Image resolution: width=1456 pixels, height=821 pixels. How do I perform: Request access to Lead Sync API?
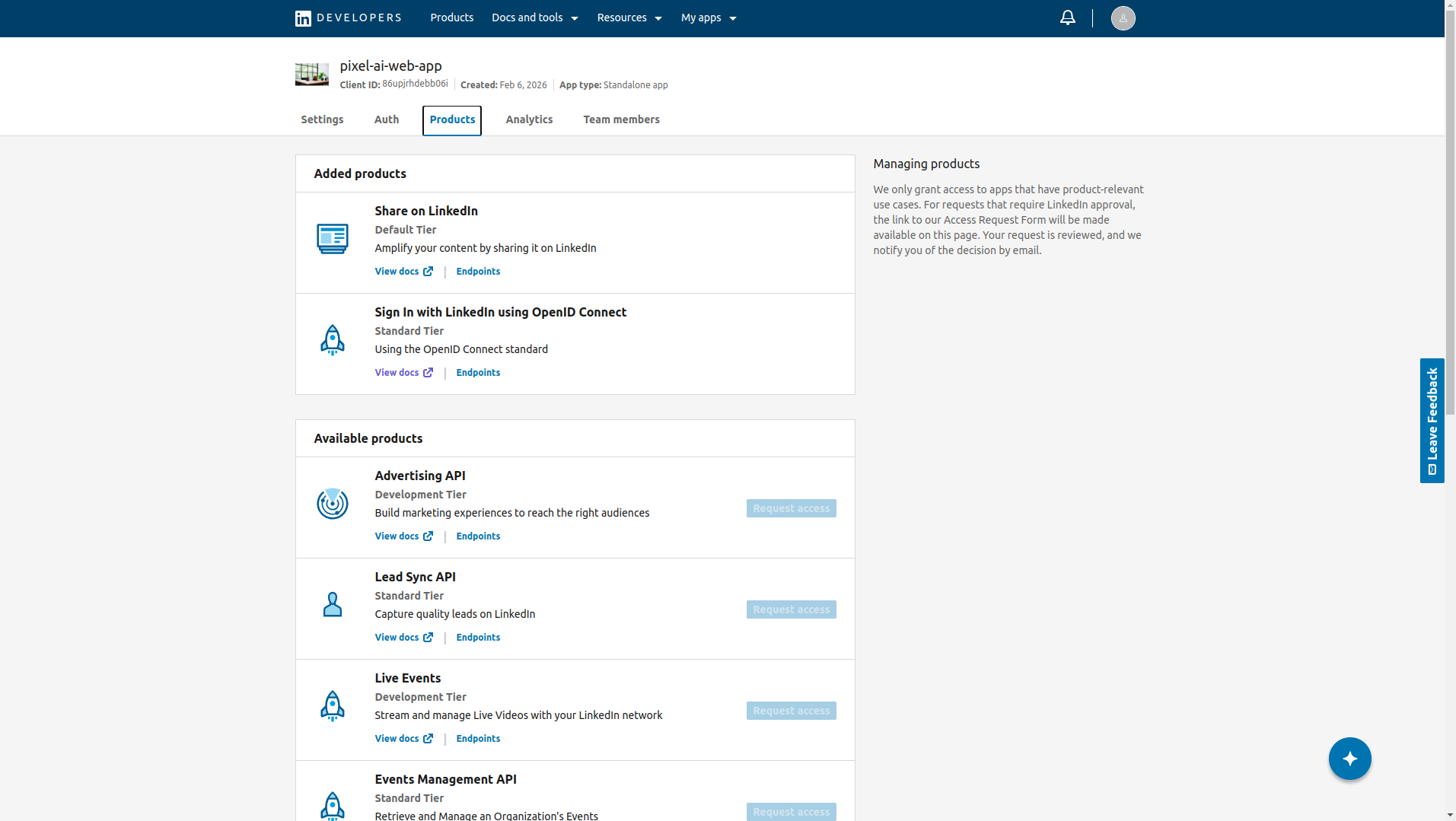click(791, 609)
